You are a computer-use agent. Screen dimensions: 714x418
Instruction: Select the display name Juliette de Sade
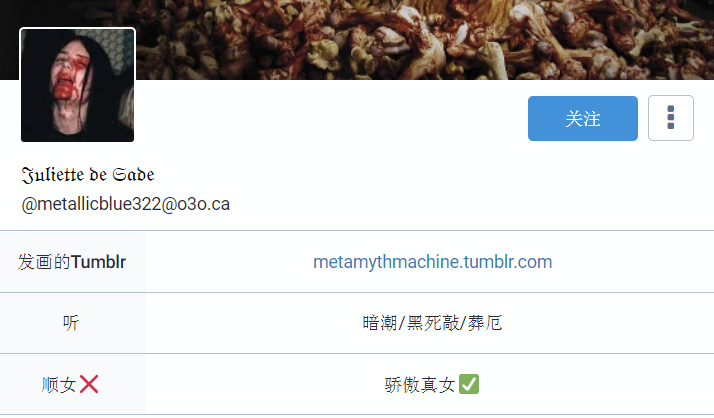click(88, 174)
